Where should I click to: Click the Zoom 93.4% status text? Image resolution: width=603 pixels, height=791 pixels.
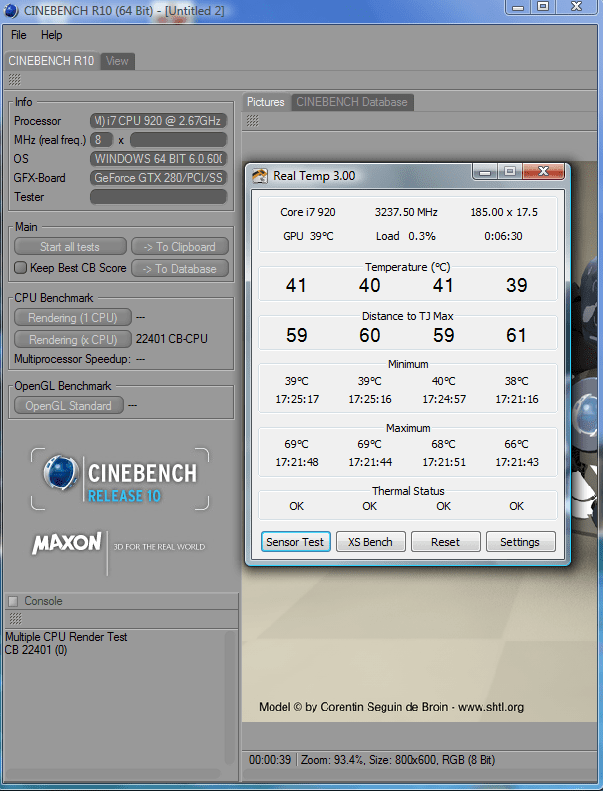[x=332, y=760]
